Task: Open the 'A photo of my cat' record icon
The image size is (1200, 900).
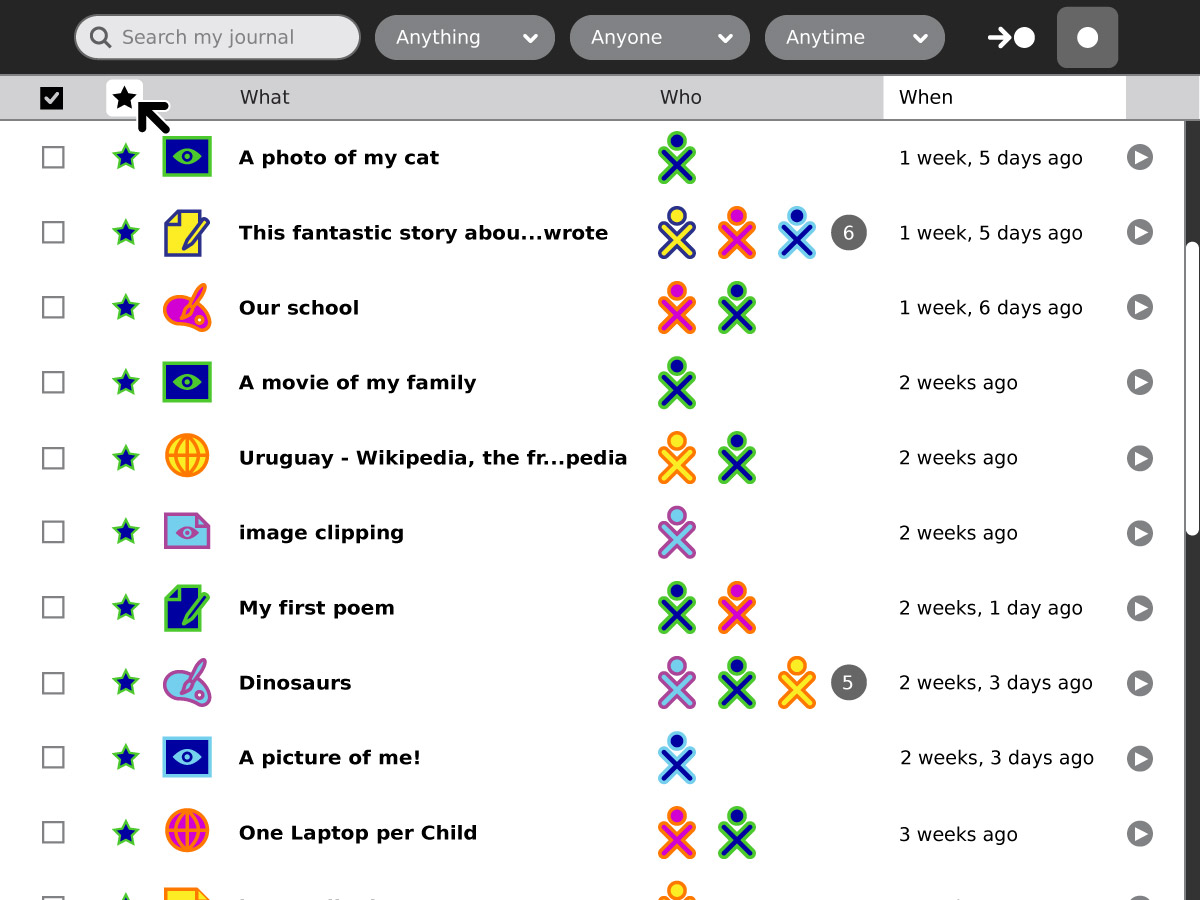Action: [187, 158]
